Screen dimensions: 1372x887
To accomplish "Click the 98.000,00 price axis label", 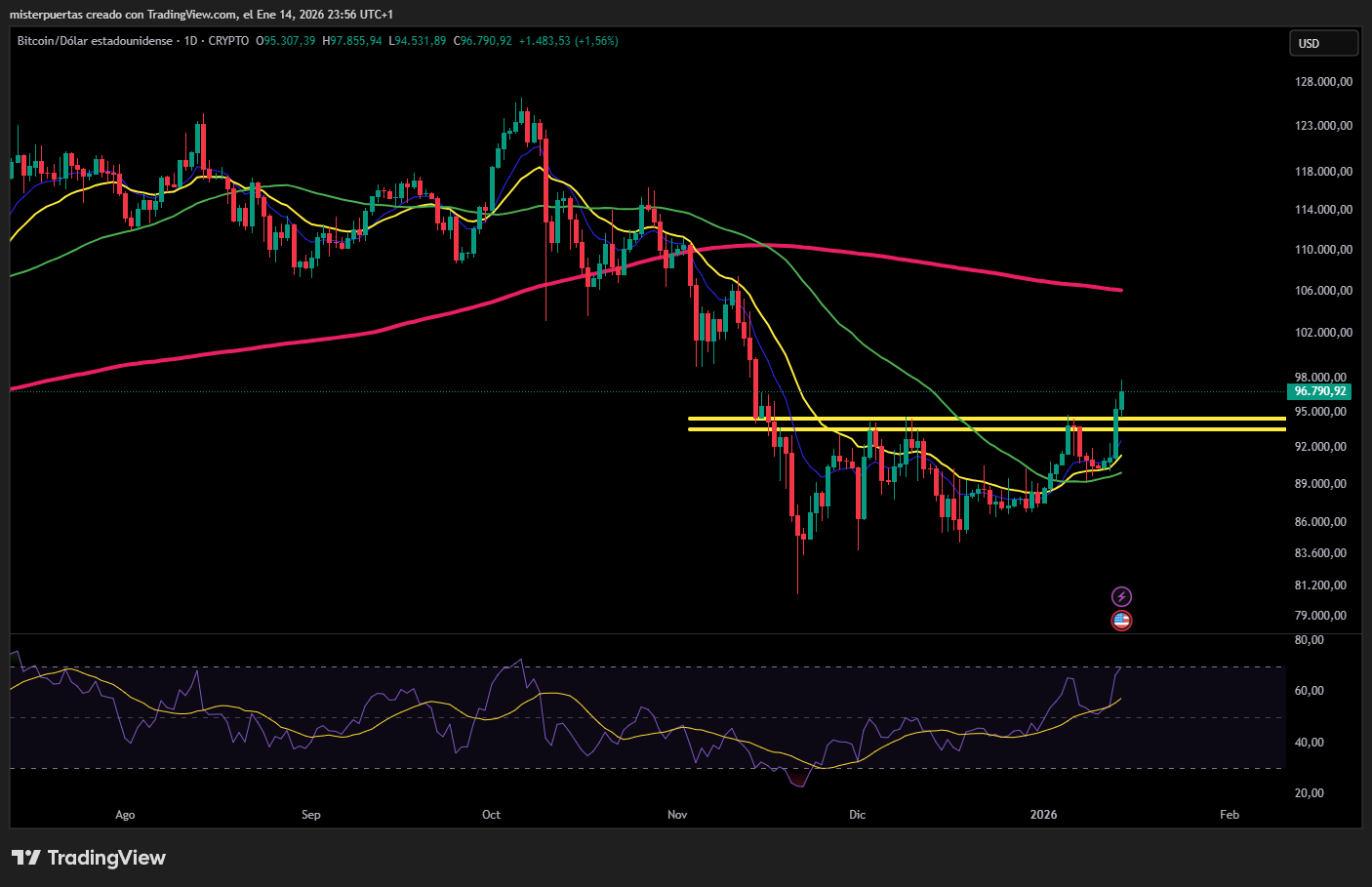I will click(x=1320, y=377).
